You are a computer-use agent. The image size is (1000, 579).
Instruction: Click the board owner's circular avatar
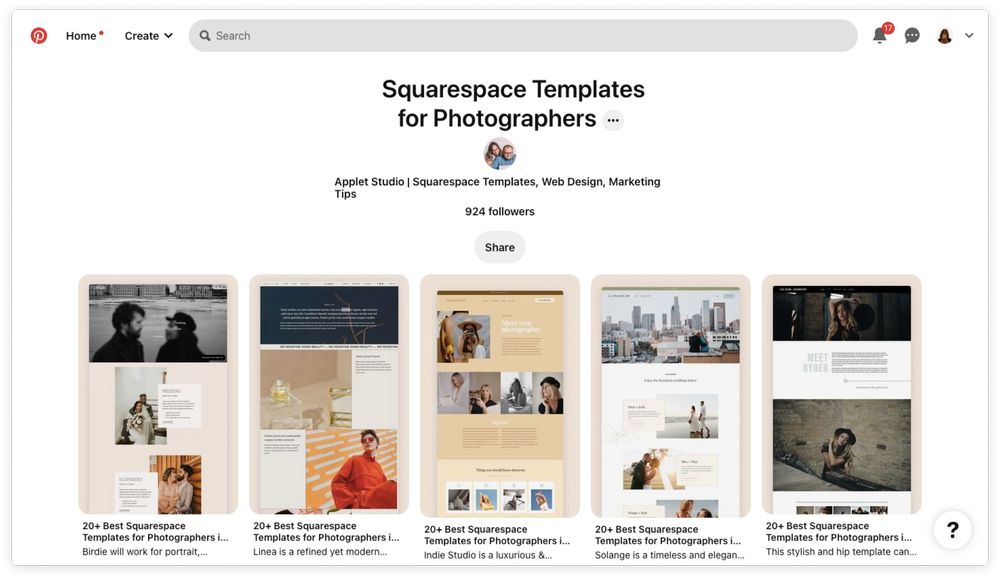[x=500, y=153]
